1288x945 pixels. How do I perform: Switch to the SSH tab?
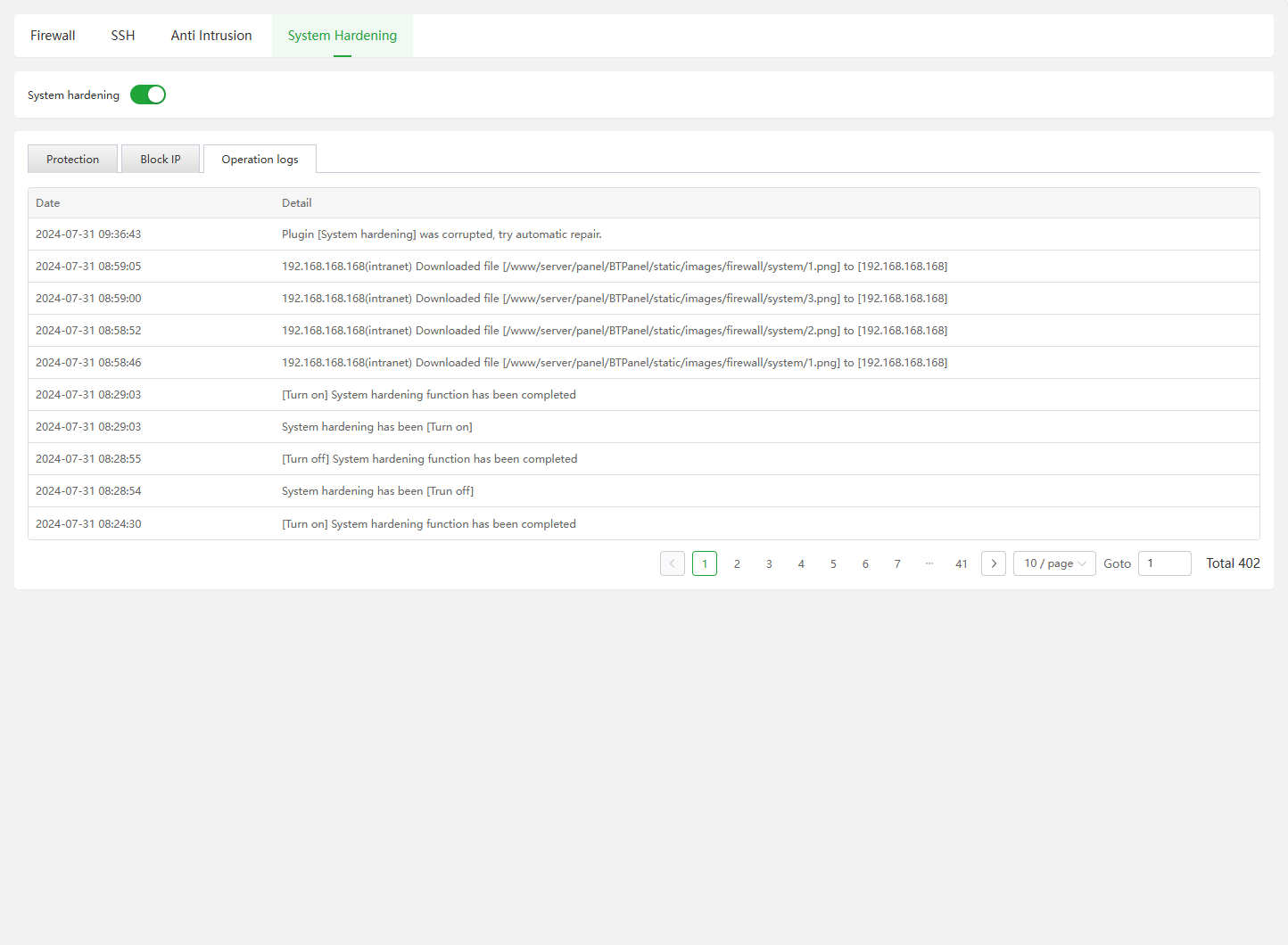click(x=123, y=36)
